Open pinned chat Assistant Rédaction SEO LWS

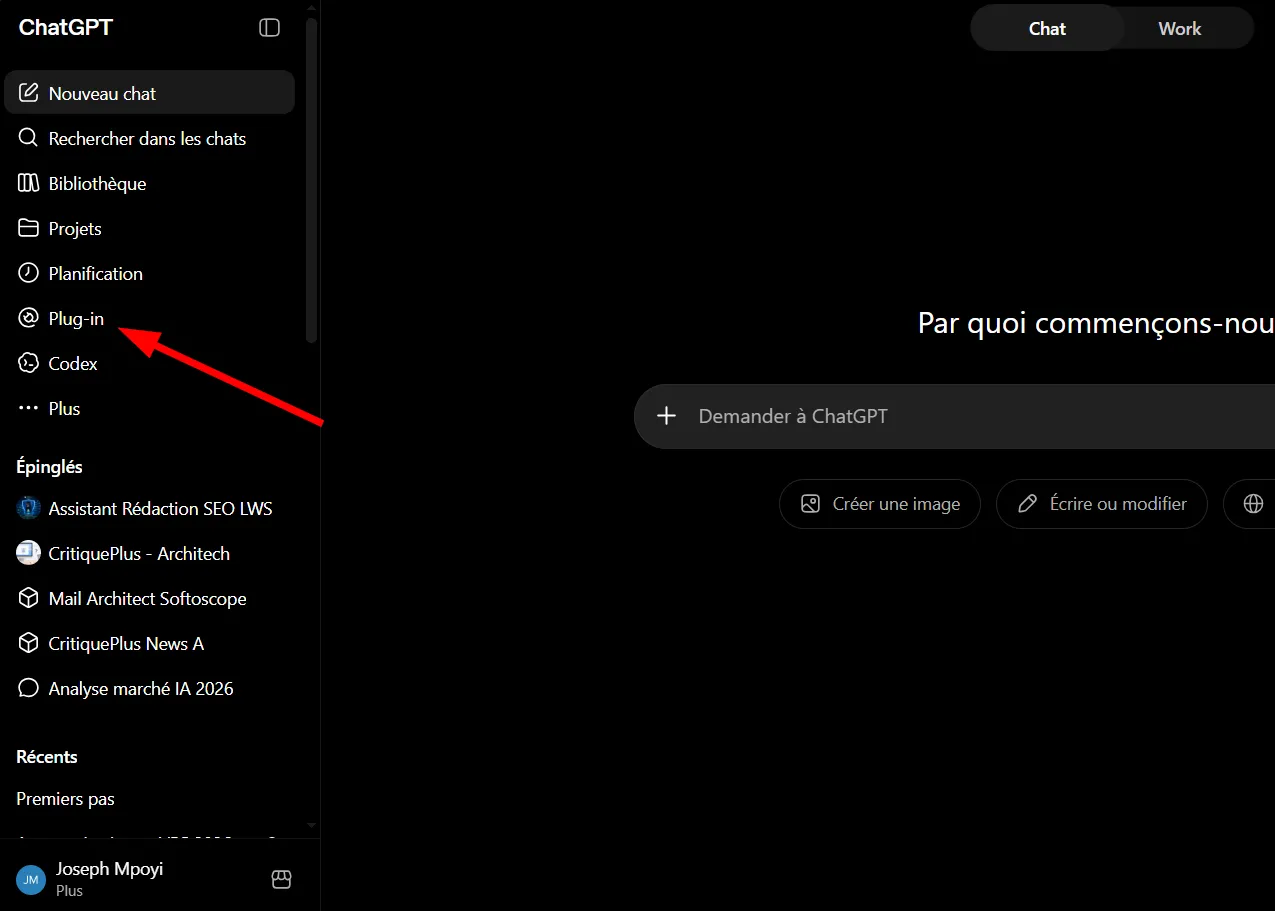pyautogui.click(x=149, y=508)
